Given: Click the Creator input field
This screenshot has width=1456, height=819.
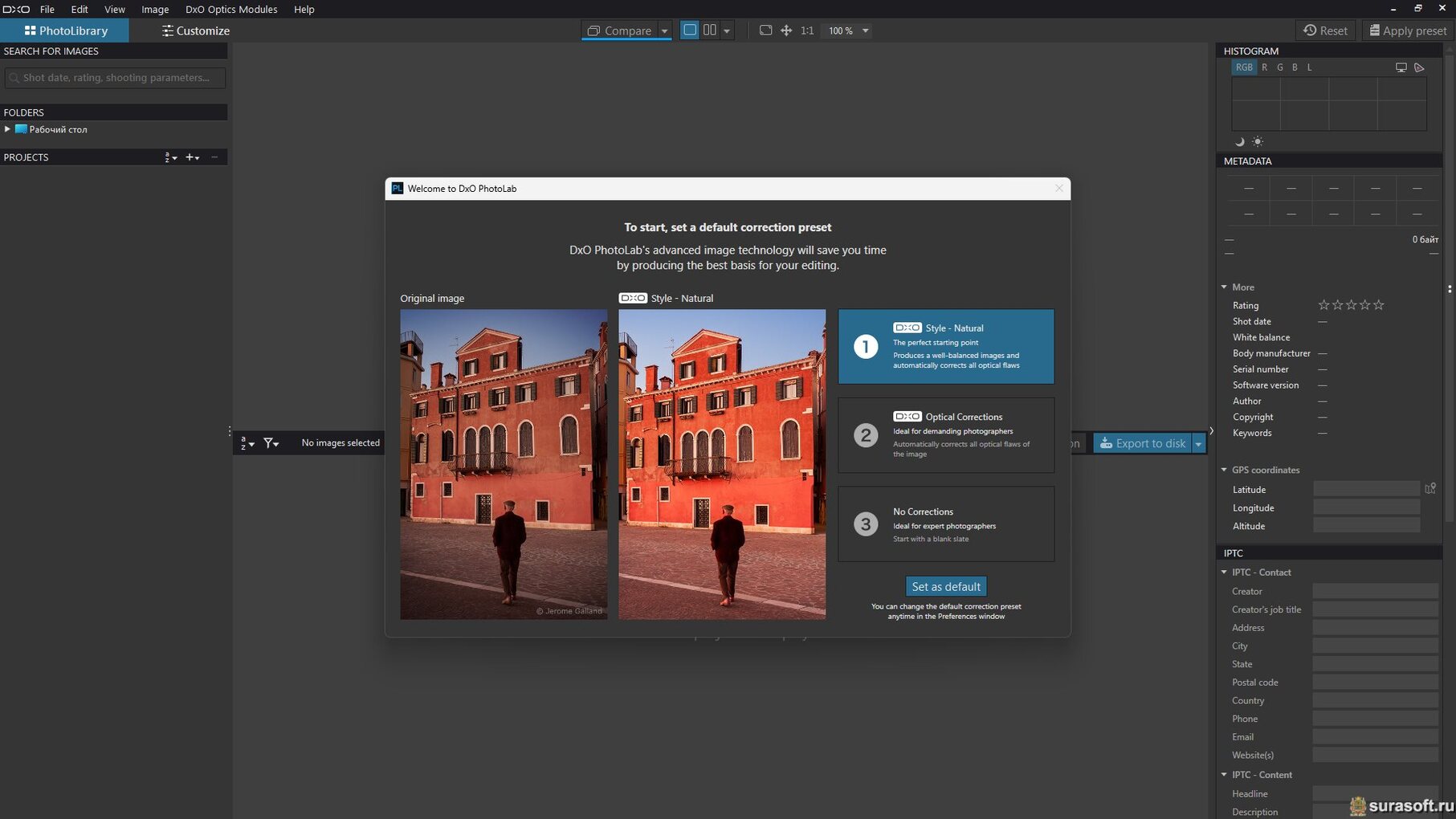Looking at the screenshot, I should pos(1375,591).
